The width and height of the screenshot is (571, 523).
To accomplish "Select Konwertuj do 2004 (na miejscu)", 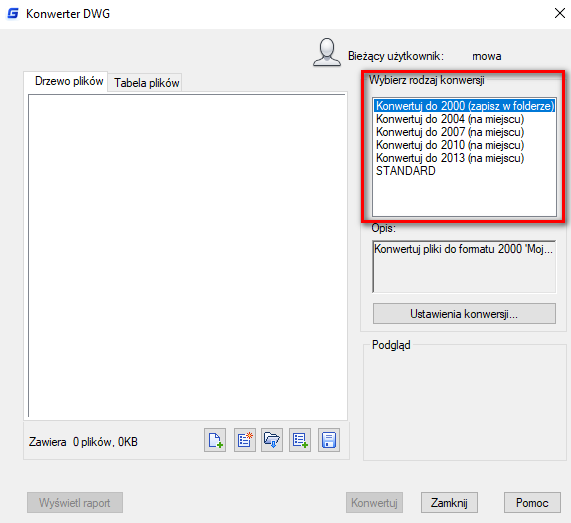I will (x=450, y=119).
